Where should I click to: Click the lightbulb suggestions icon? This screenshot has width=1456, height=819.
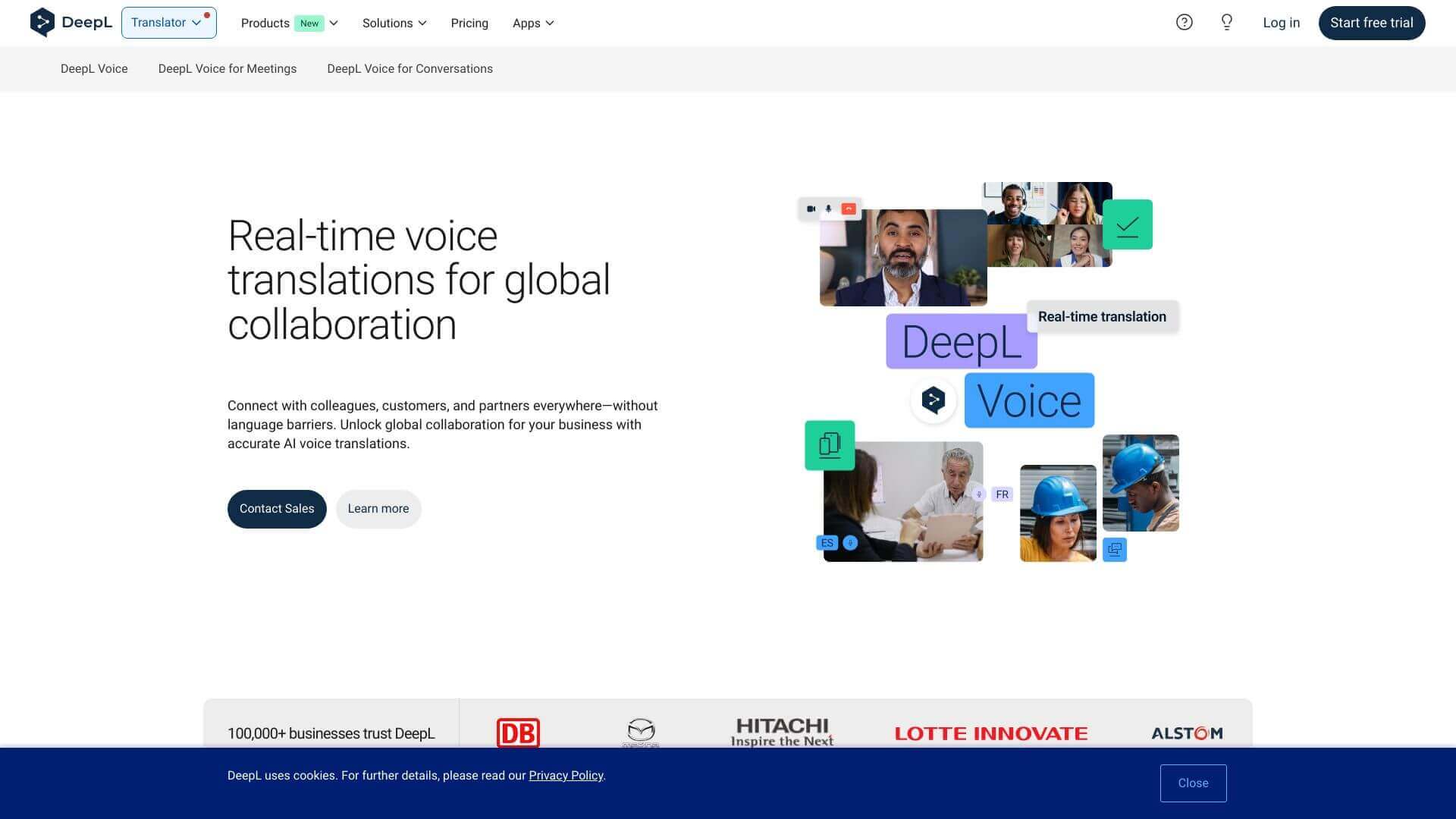pyautogui.click(x=1226, y=23)
